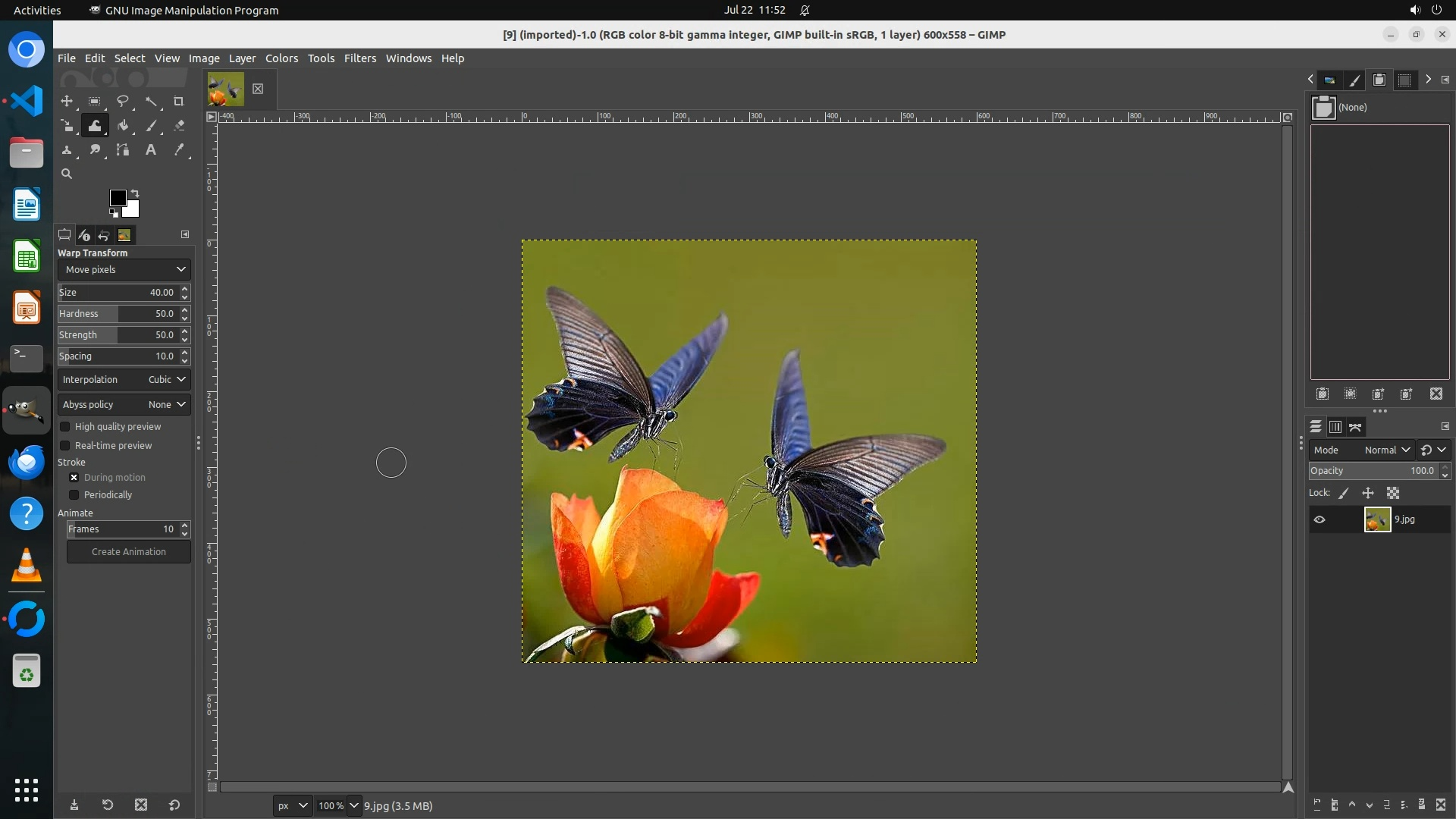Click the Create Animation button
The width and height of the screenshot is (1456, 819).
[128, 552]
